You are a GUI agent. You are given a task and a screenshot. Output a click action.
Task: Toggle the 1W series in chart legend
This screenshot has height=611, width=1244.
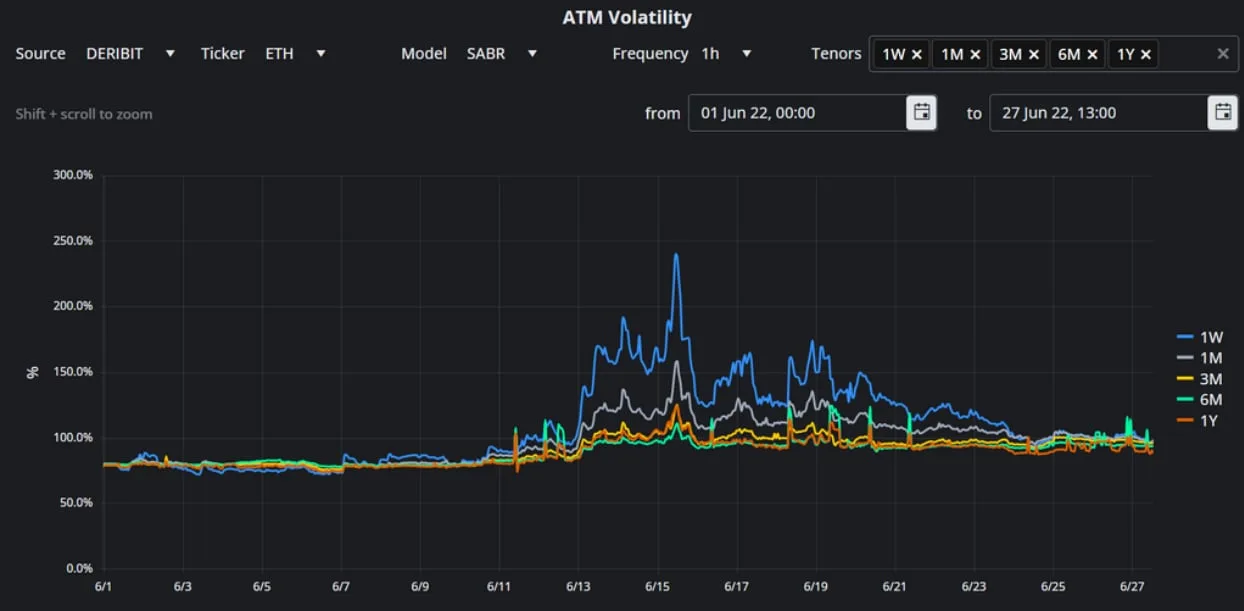click(1200, 338)
